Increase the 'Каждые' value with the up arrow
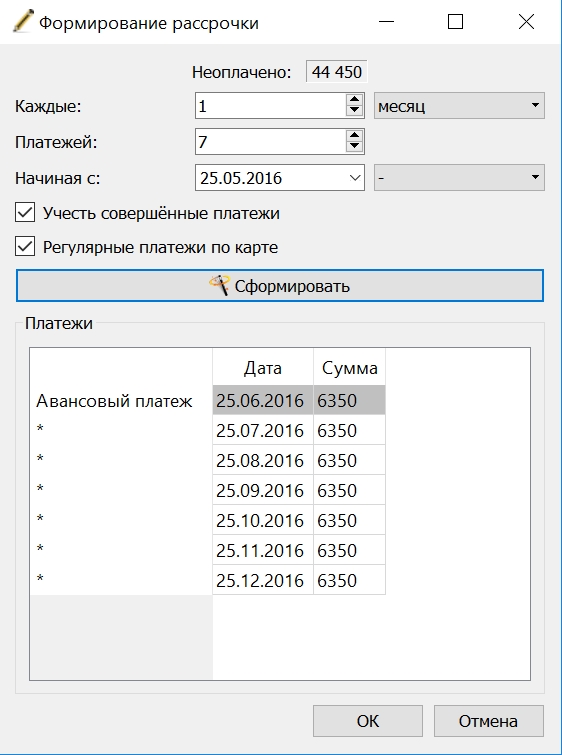 pos(354,100)
